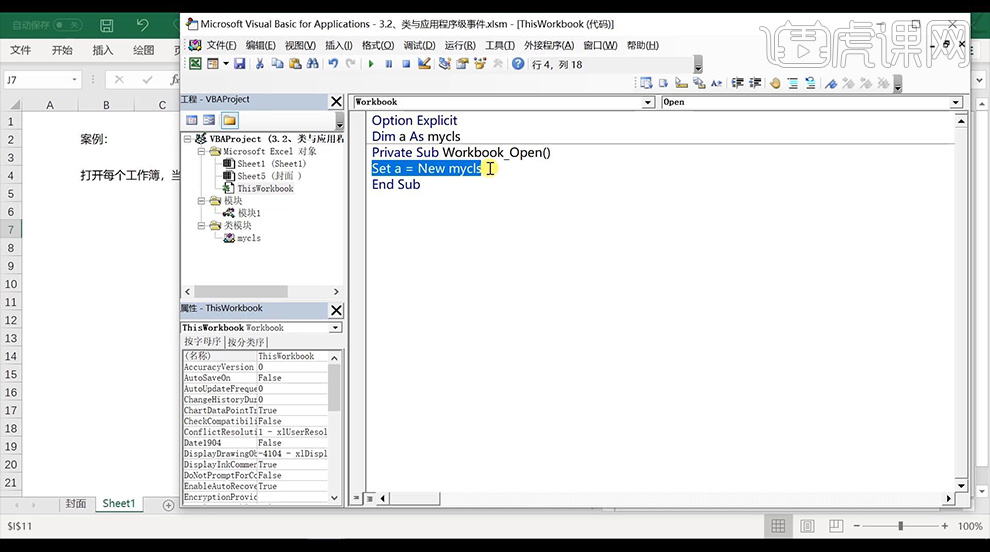
Task: Collapse the 类模块 folder node
Action: pyautogui.click(x=202, y=226)
